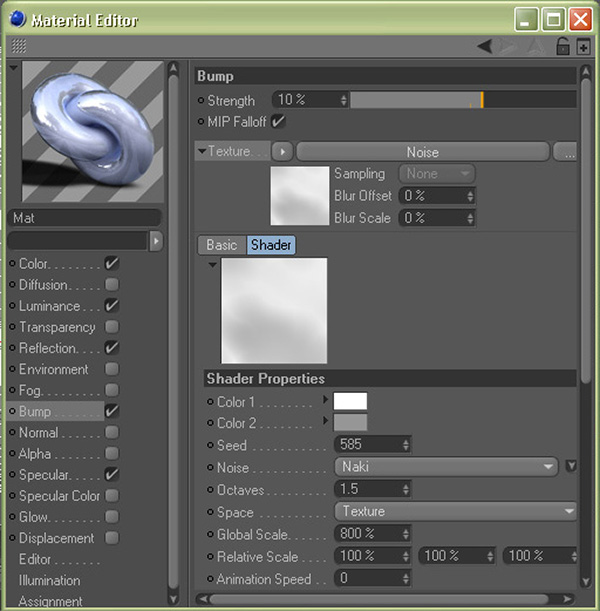Click the arrow icon right of Naki dropdown
This screenshot has width=600, height=611.
tap(571, 466)
